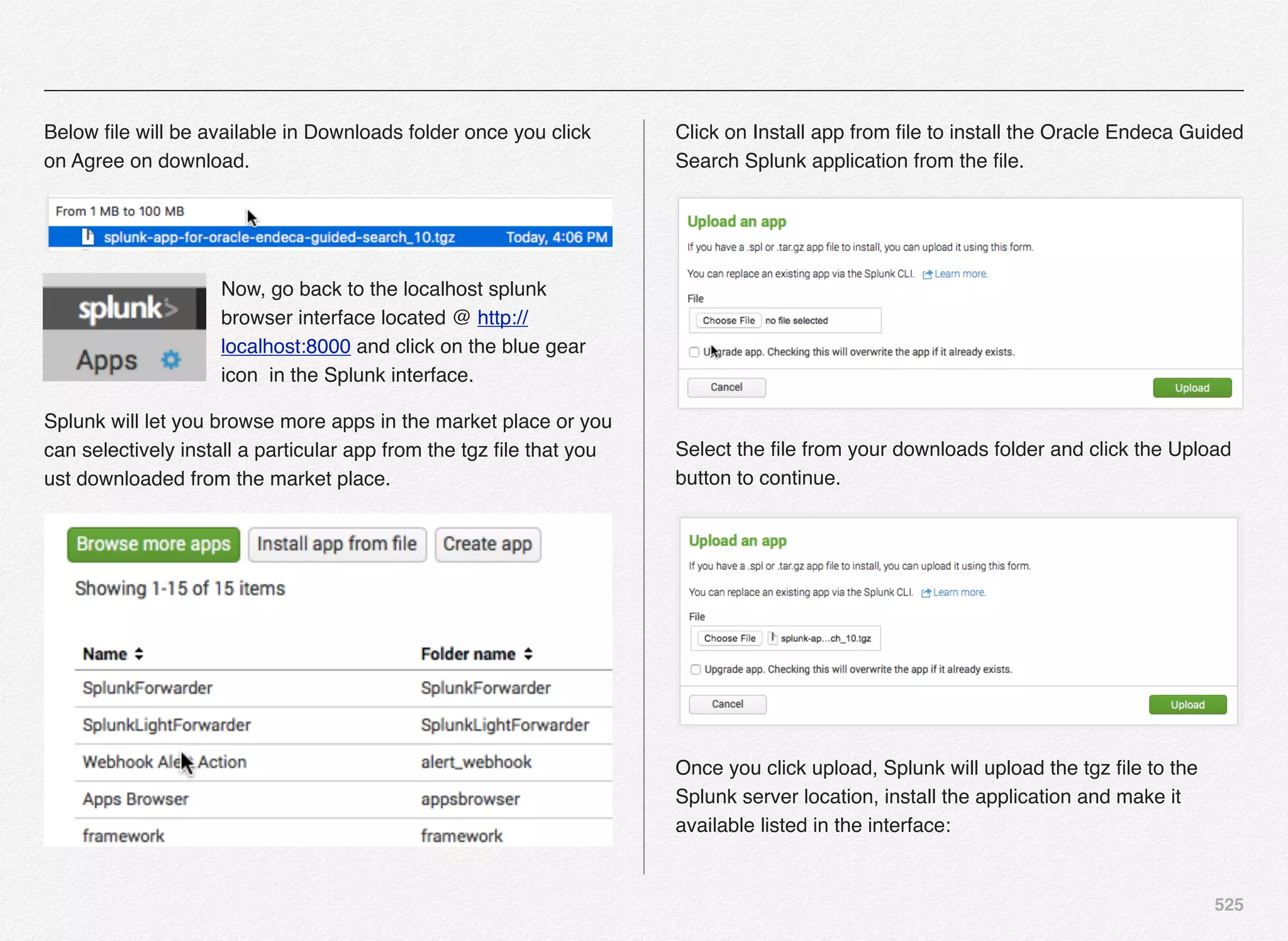Click 'Today, 4:06 PM' date text
Viewport: 1288px width, 941px height.
point(557,237)
